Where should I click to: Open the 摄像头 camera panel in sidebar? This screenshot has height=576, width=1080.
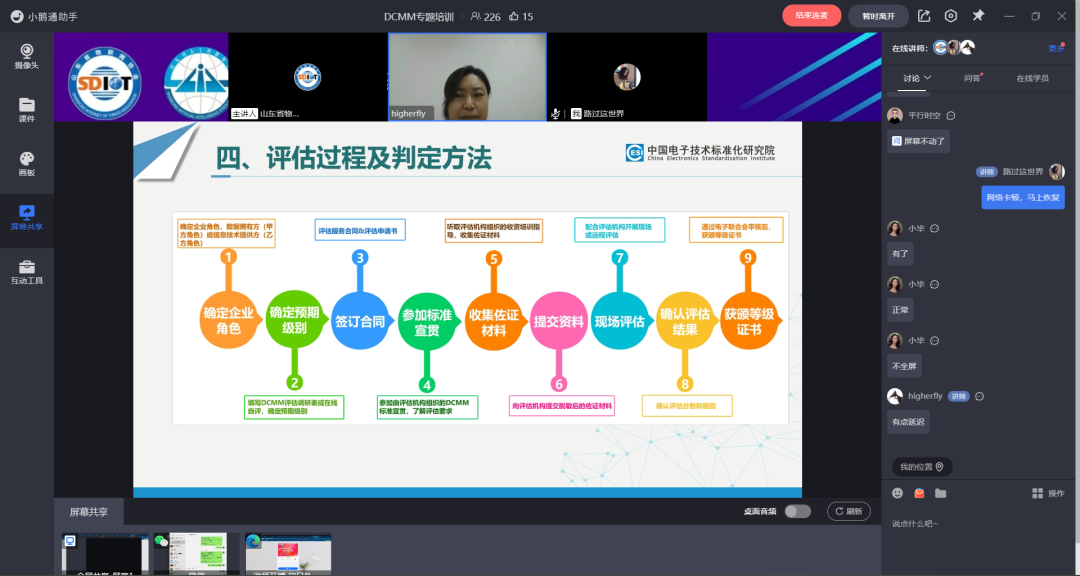[x=26, y=55]
